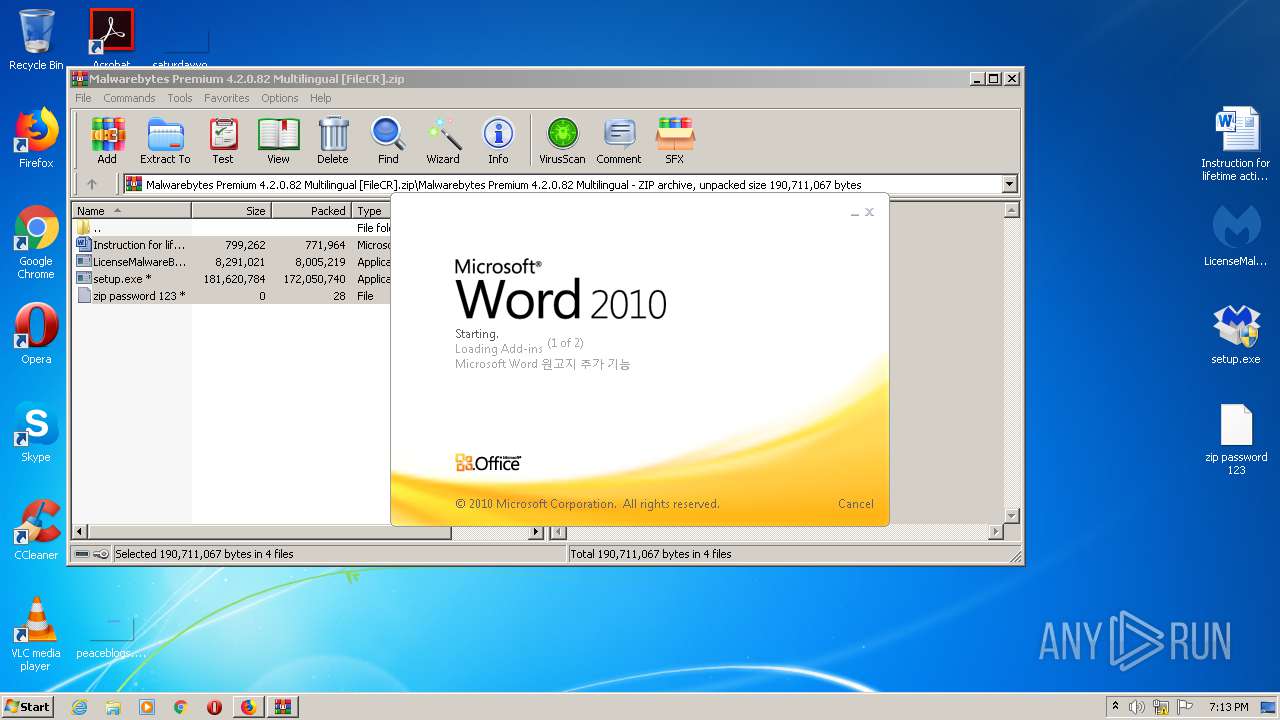Select the Instruction for lif... file row
The width and height of the screenshot is (1280, 720).
click(231, 245)
